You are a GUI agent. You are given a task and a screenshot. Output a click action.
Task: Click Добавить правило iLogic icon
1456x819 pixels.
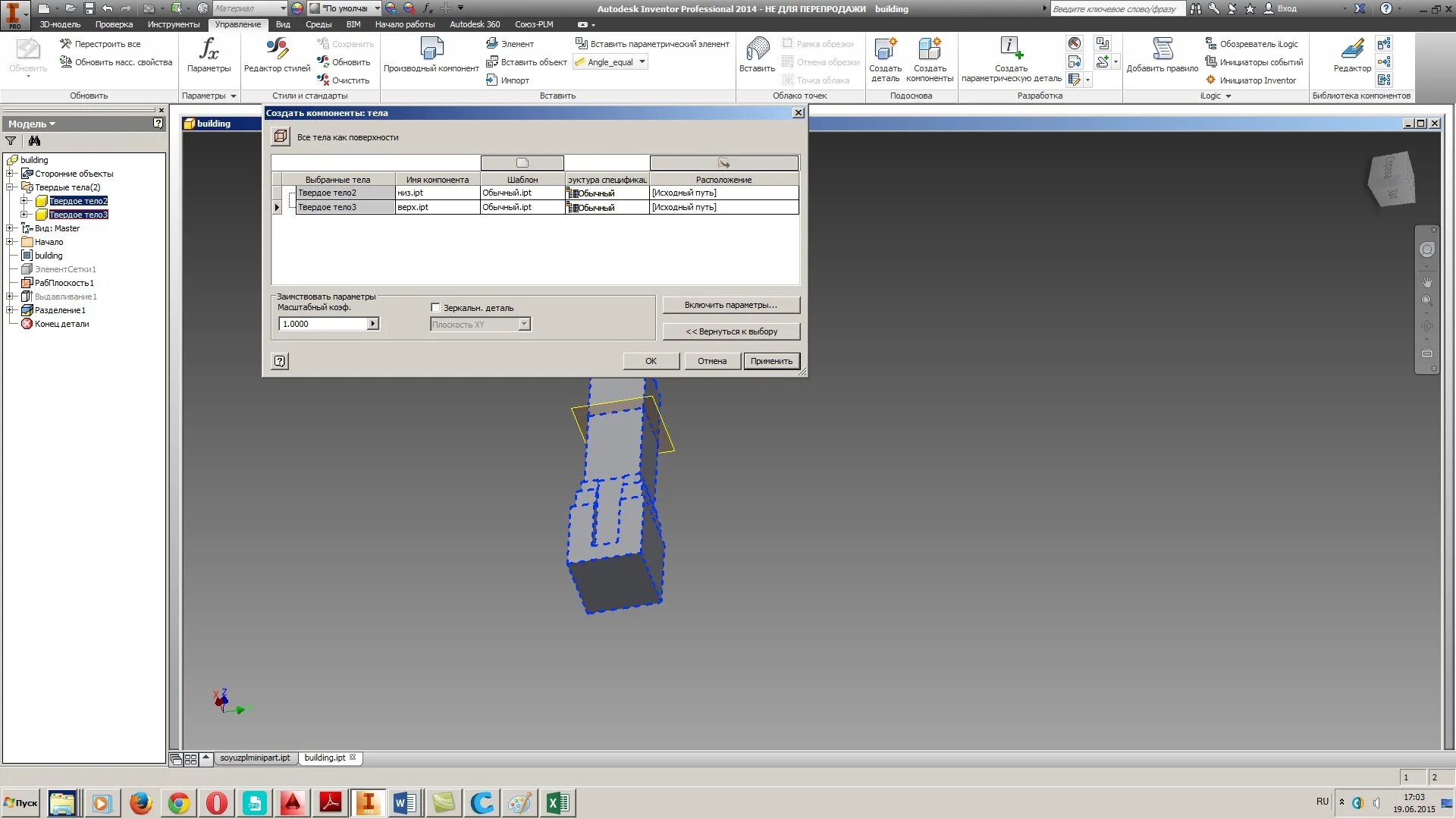tap(1162, 50)
